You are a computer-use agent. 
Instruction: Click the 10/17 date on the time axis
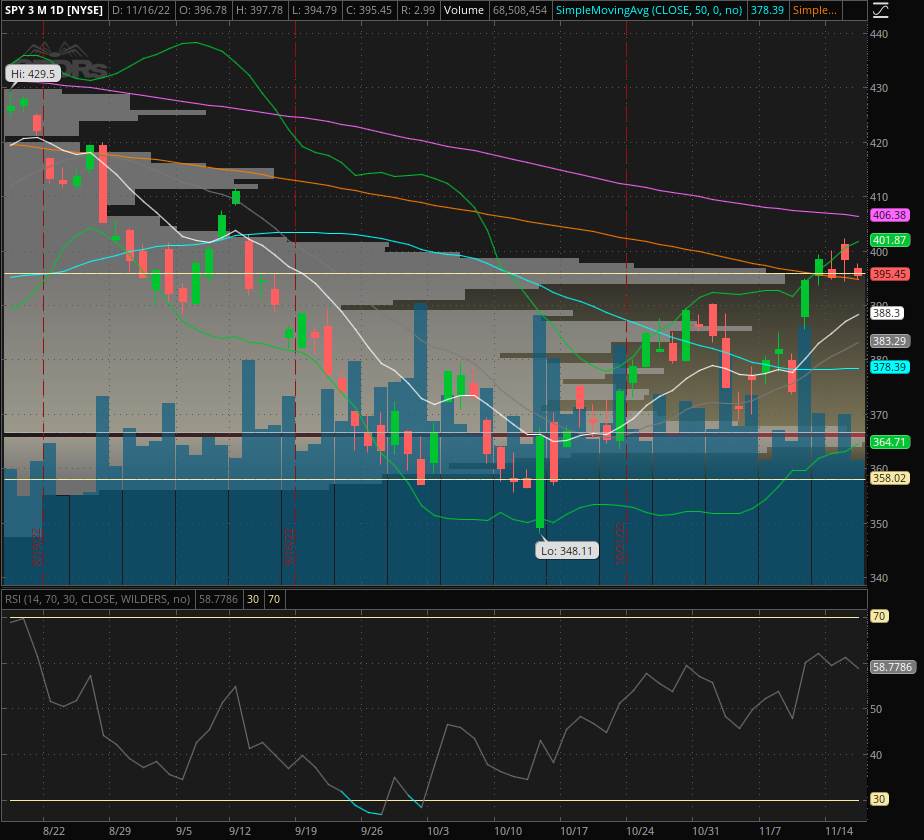point(574,831)
